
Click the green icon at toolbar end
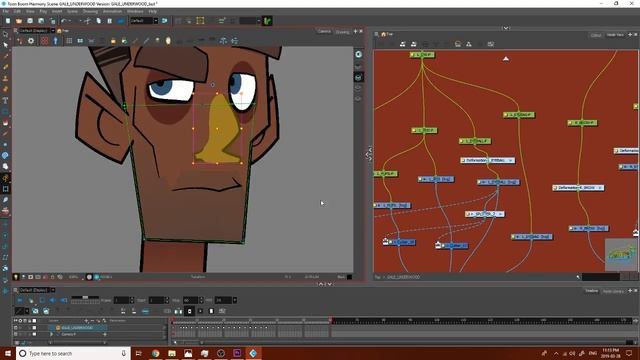(267, 21)
